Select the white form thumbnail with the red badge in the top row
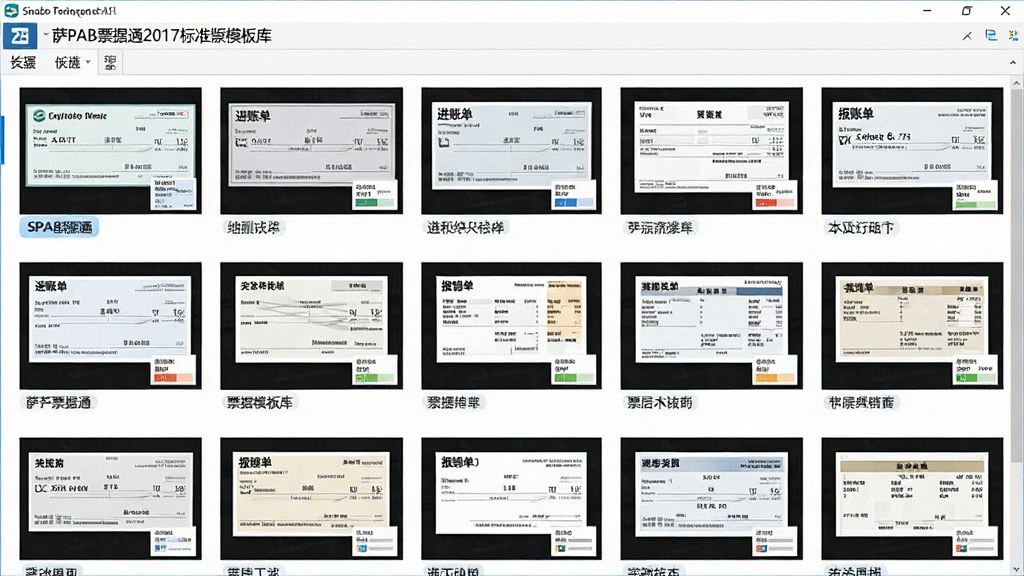 [x=711, y=151]
